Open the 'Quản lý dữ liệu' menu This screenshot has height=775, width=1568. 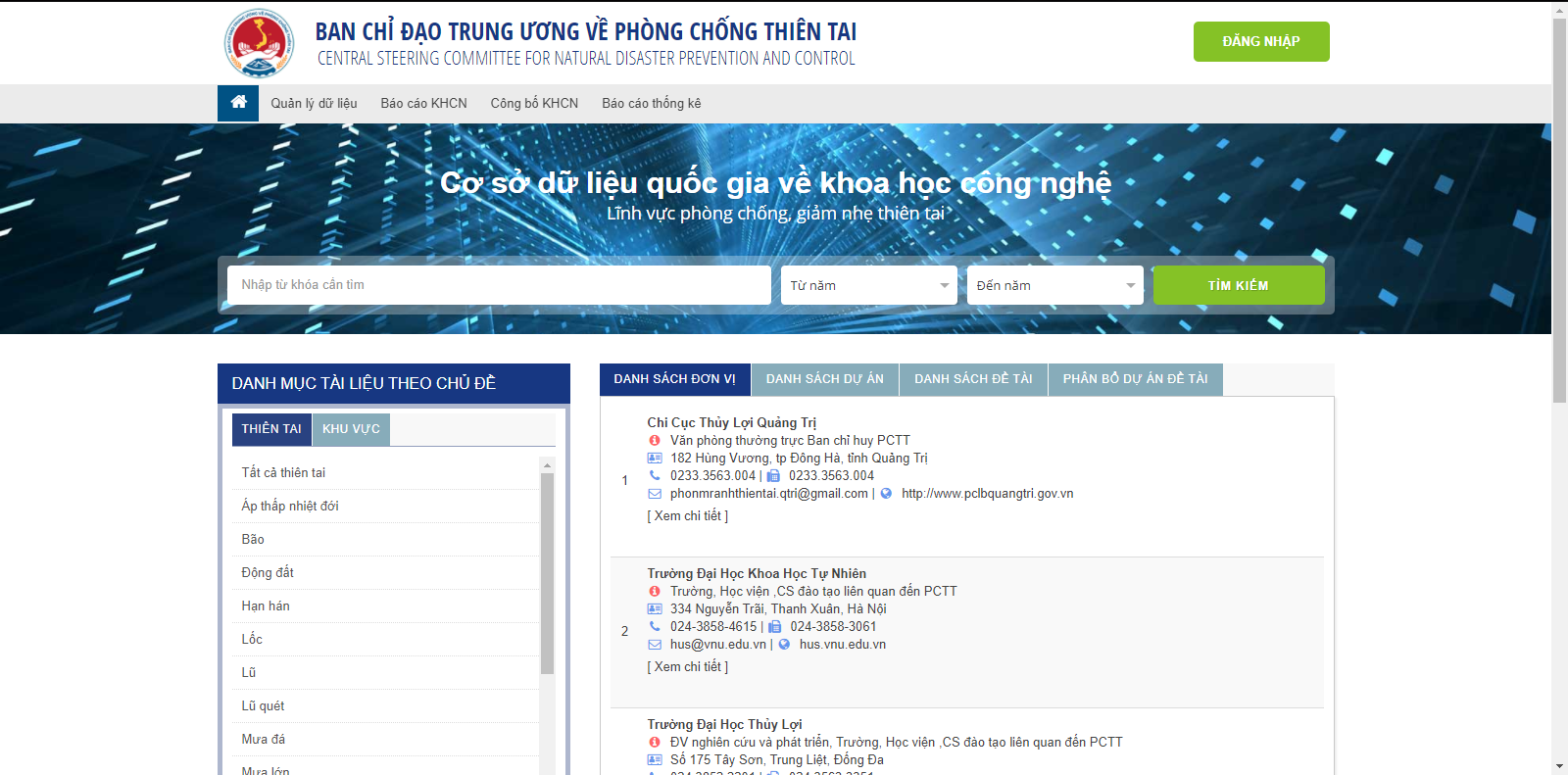[x=314, y=103]
